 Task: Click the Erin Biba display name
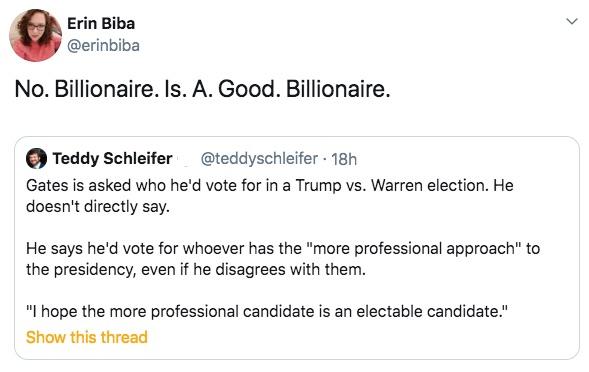(101, 24)
